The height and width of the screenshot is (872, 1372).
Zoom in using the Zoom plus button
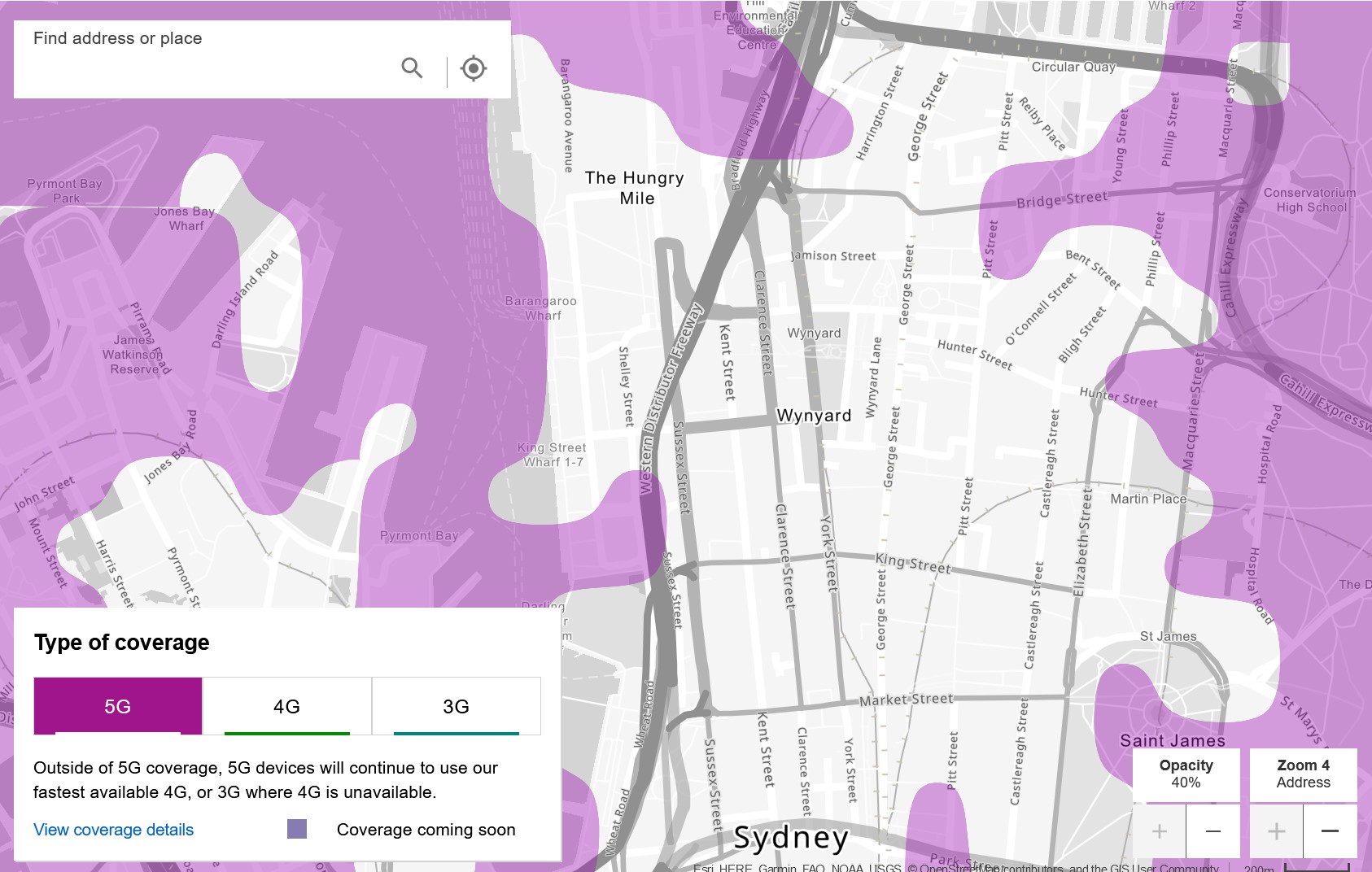(1276, 831)
